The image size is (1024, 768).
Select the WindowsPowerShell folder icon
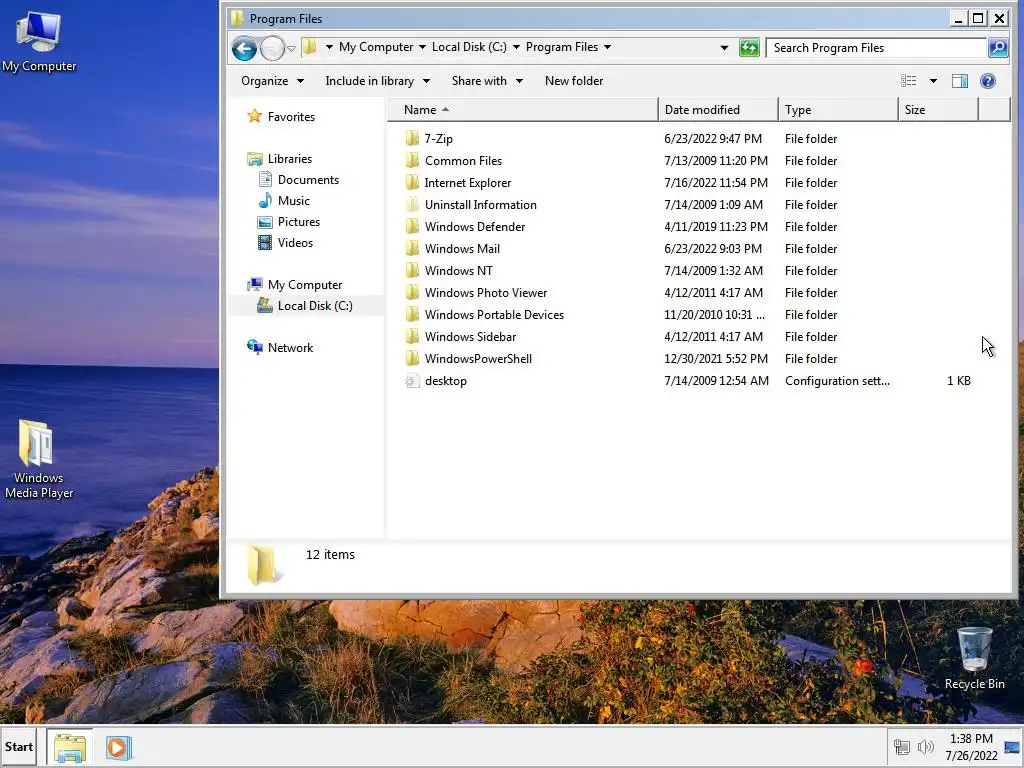click(412, 359)
